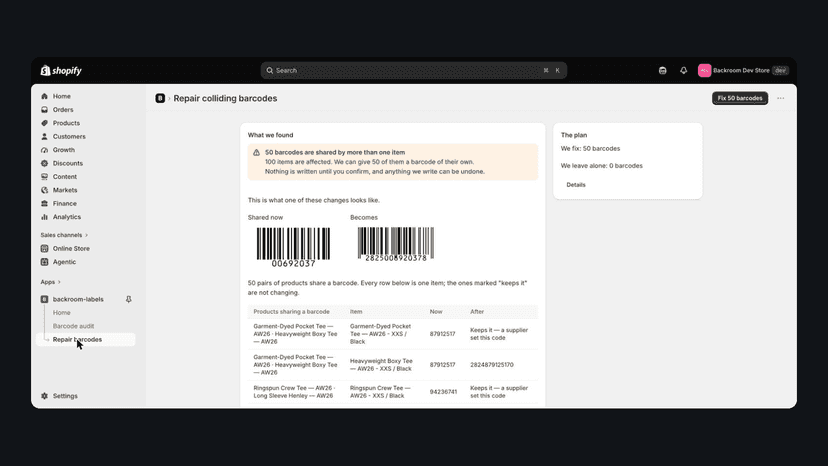Open the Barcode audit page

73,326
